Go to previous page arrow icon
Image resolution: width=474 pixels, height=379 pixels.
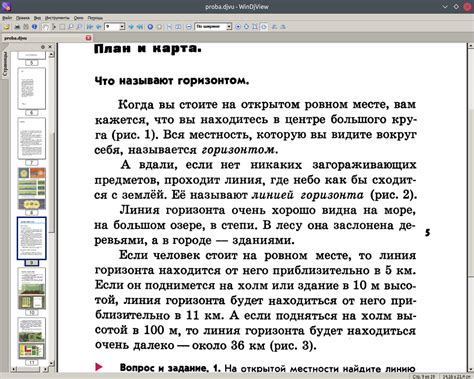point(99,27)
